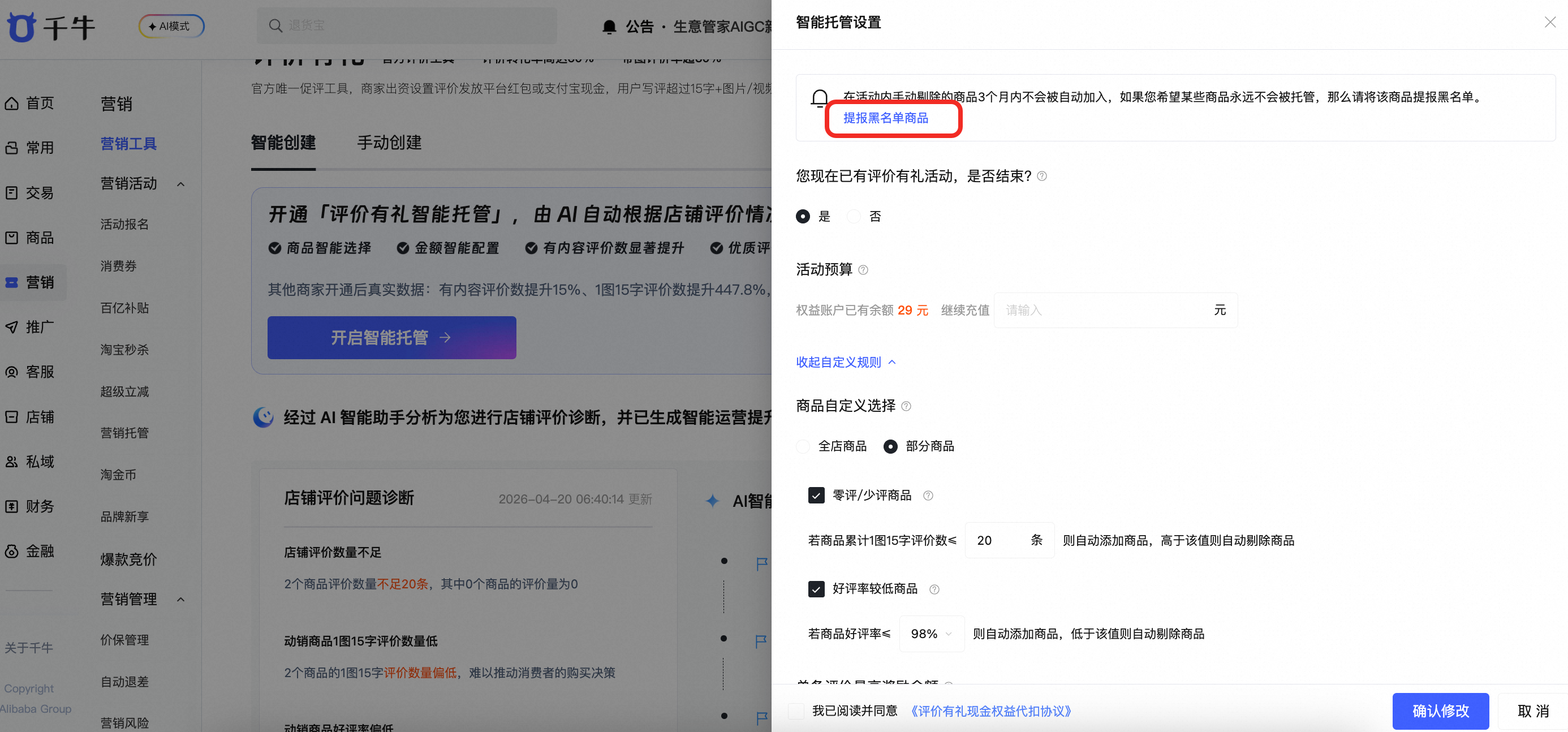Open 活动报名 menu item

tap(125, 225)
